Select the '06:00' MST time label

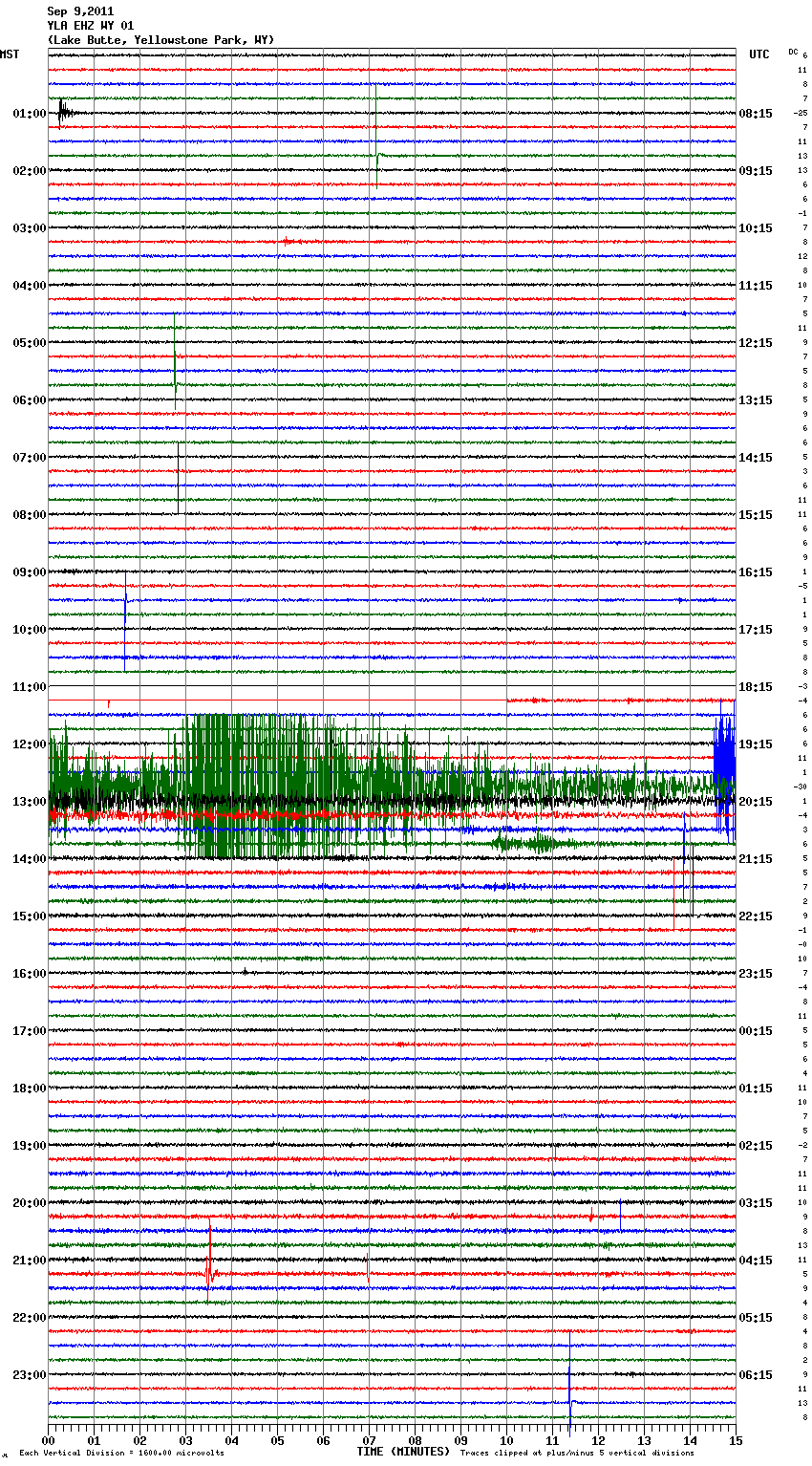(x=29, y=400)
